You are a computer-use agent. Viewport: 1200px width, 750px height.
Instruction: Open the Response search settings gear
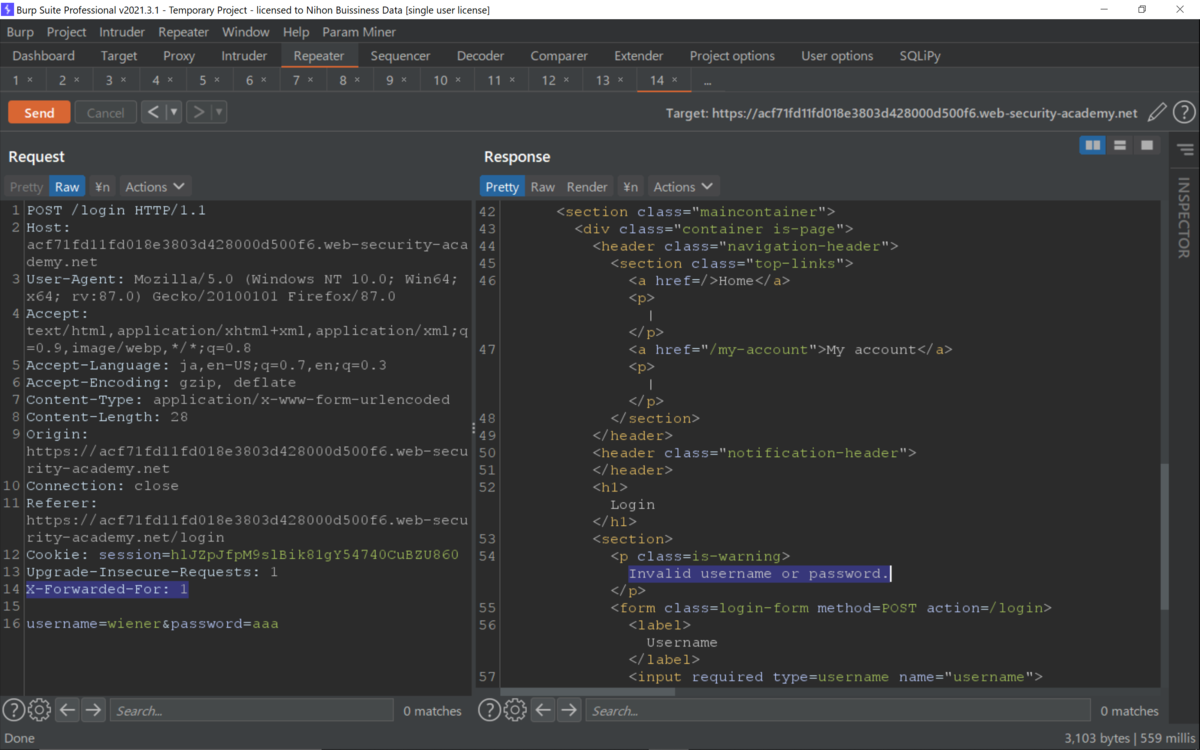515,710
